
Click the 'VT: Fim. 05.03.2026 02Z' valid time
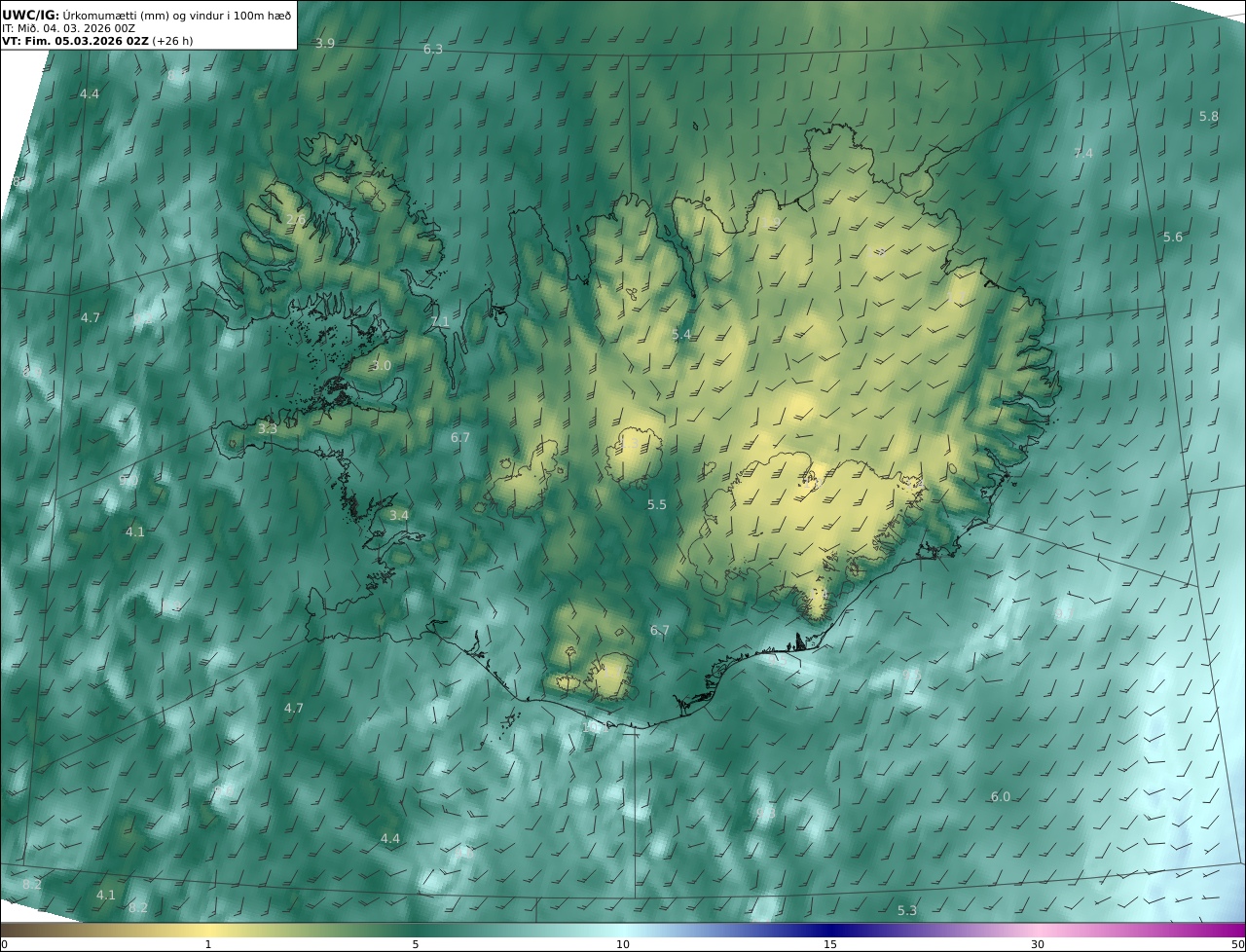point(75,41)
